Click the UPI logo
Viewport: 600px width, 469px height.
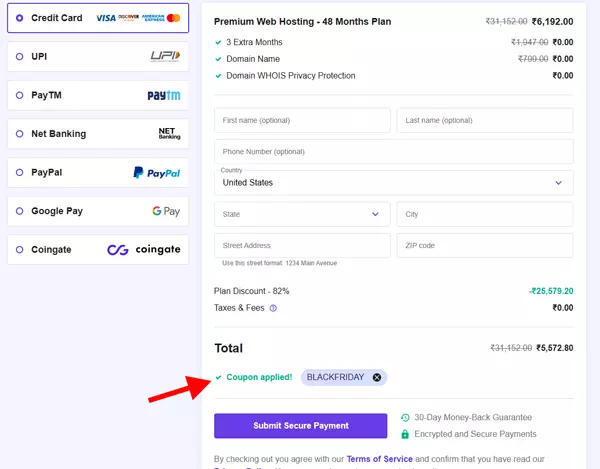point(165,56)
